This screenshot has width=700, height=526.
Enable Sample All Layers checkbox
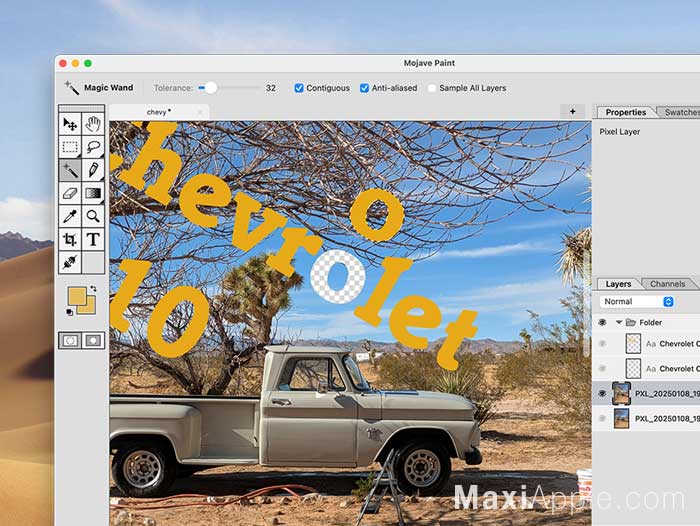tap(432, 88)
